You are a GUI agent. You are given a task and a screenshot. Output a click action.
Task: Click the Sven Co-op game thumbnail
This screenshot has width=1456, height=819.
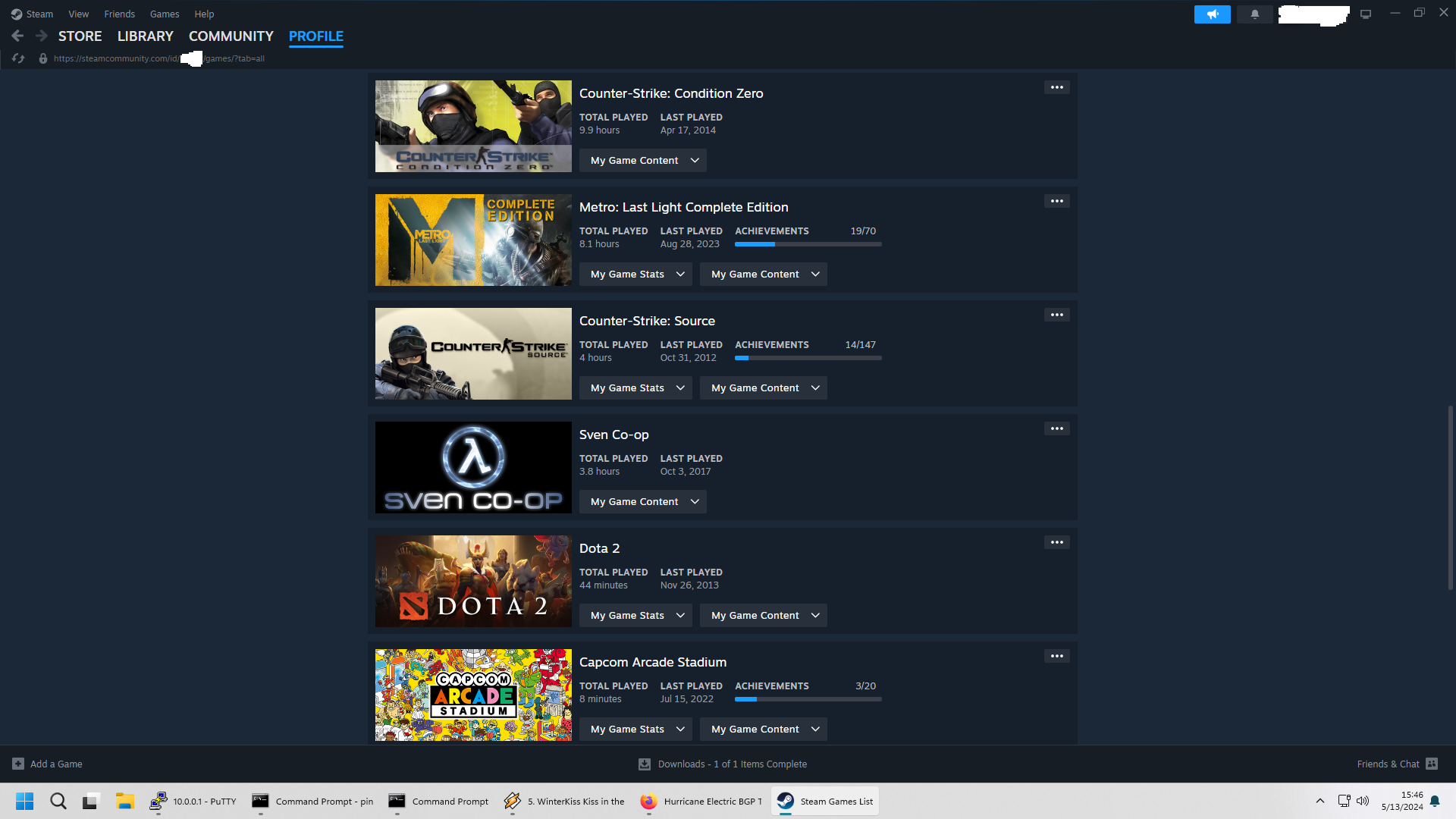pos(473,467)
